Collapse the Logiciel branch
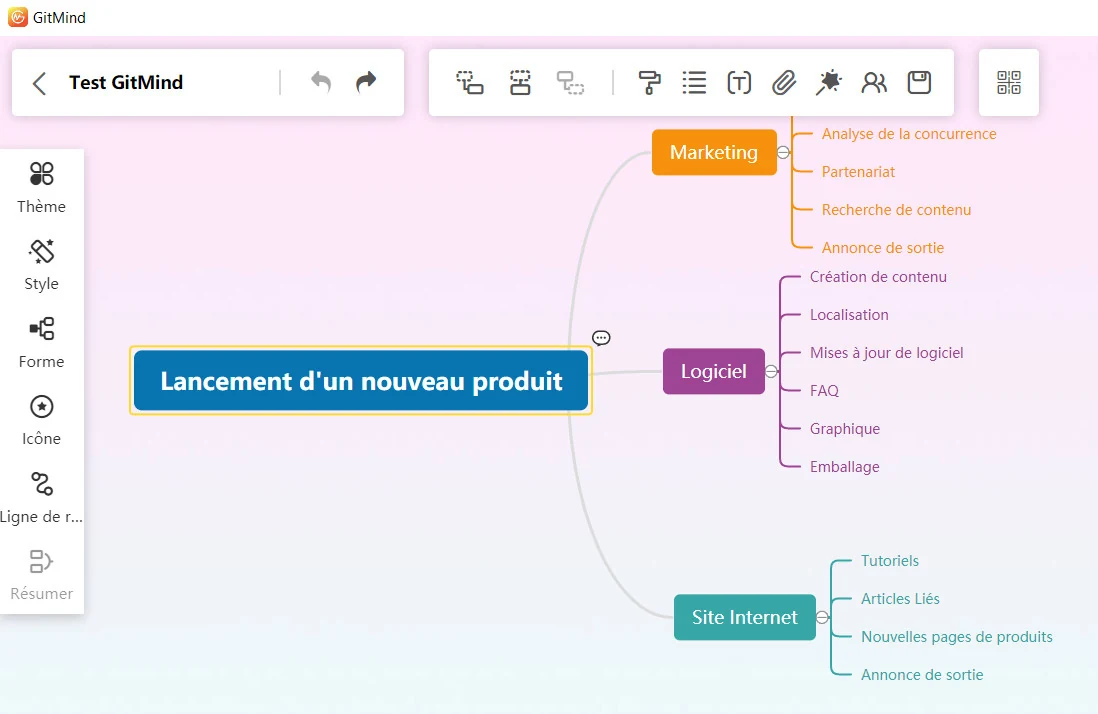The width and height of the screenshot is (1098, 714). (x=772, y=371)
